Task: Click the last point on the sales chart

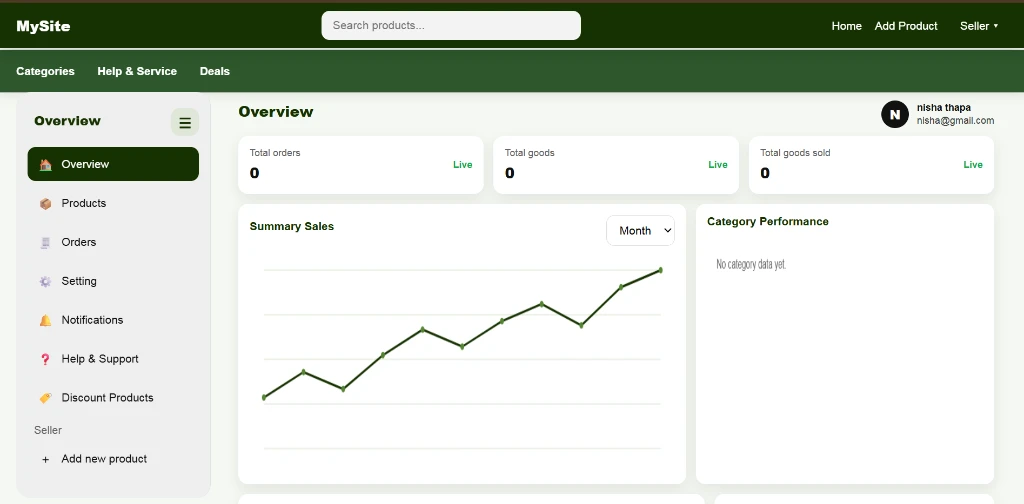Action: point(660,270)
